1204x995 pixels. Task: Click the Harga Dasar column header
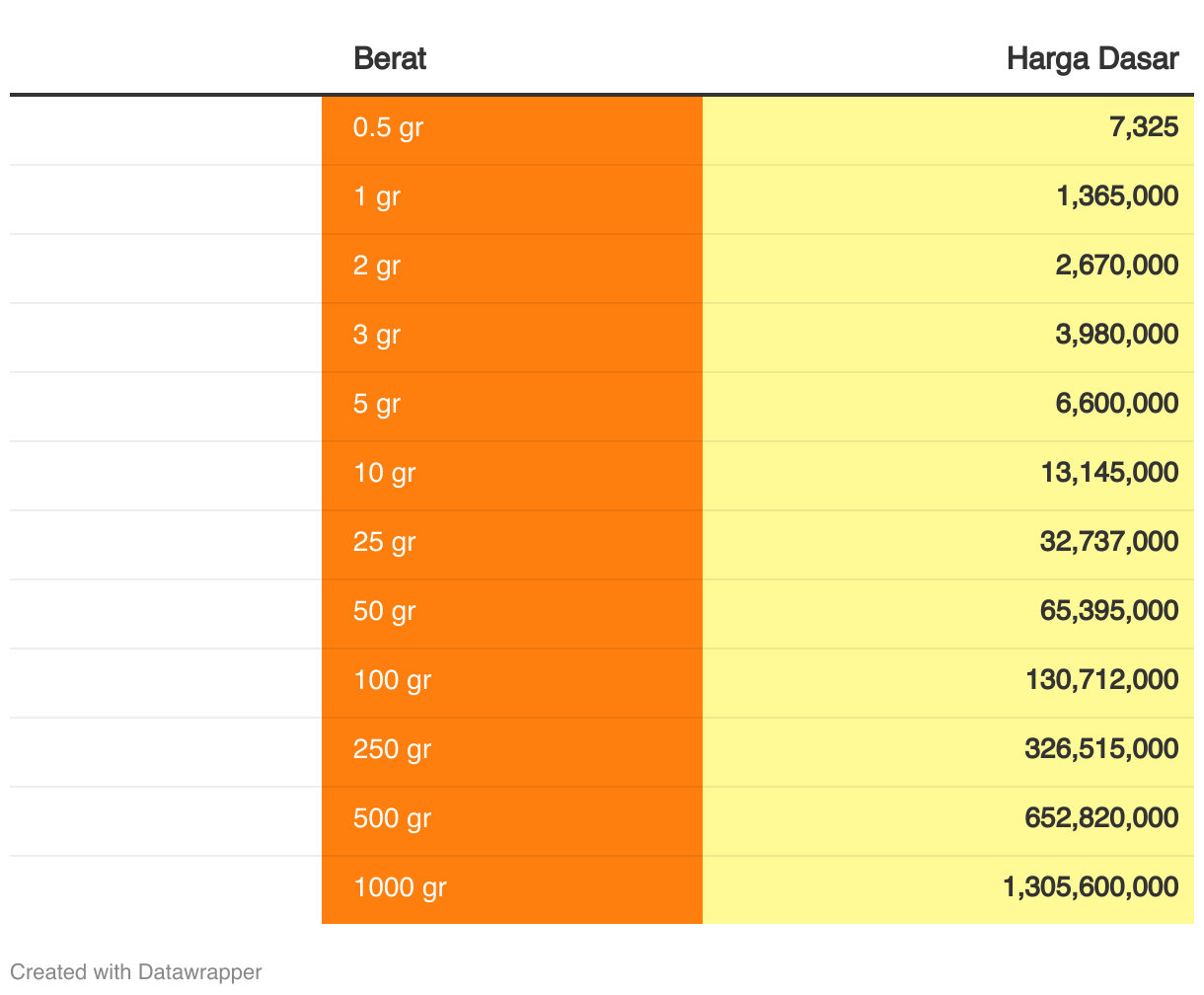pyautogui.click(x=1091, y=59)
